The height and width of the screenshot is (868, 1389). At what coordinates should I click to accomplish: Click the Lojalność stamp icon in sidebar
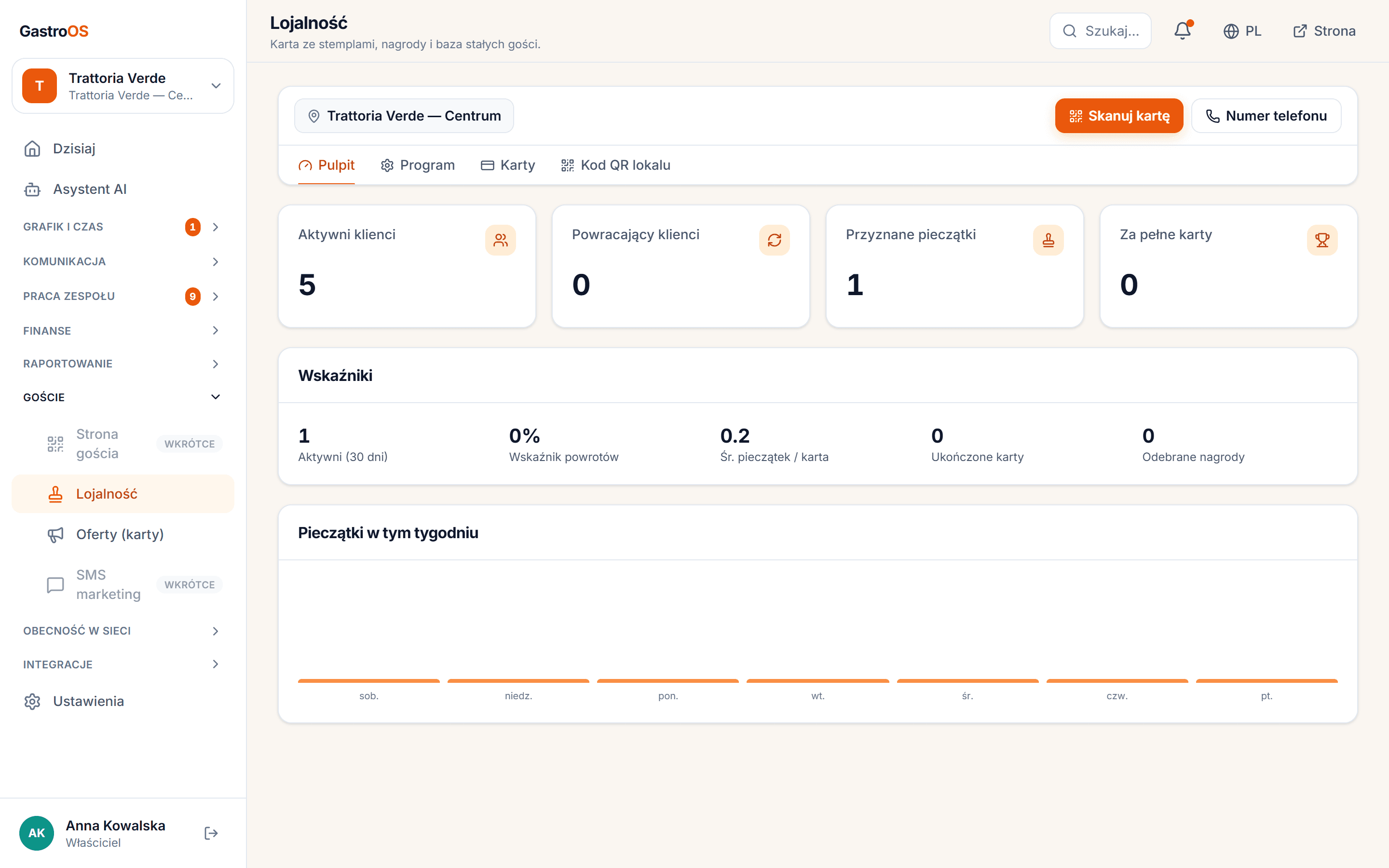click(55, 494)
